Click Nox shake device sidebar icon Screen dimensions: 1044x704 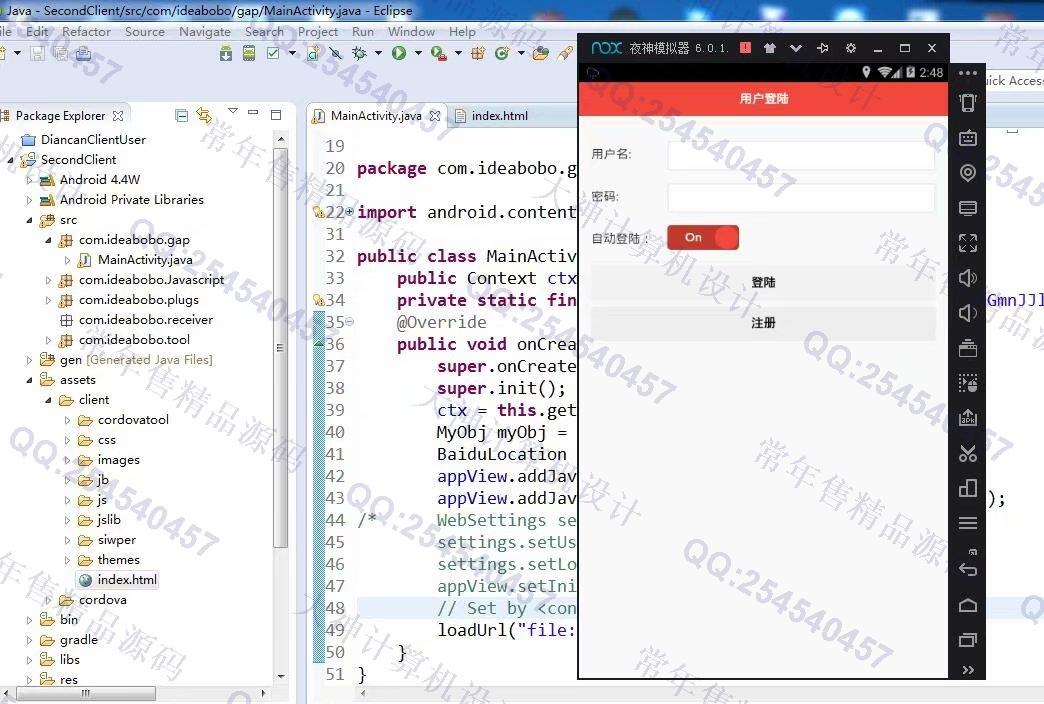click(x=967, y=103)
